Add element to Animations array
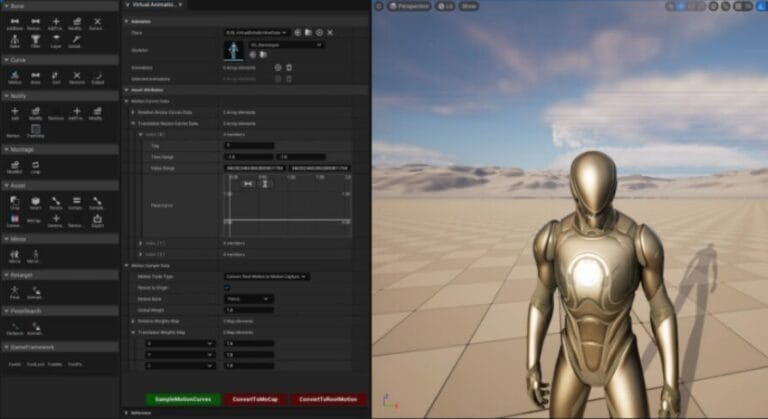 pyautogui.click(x=278, y=68)
